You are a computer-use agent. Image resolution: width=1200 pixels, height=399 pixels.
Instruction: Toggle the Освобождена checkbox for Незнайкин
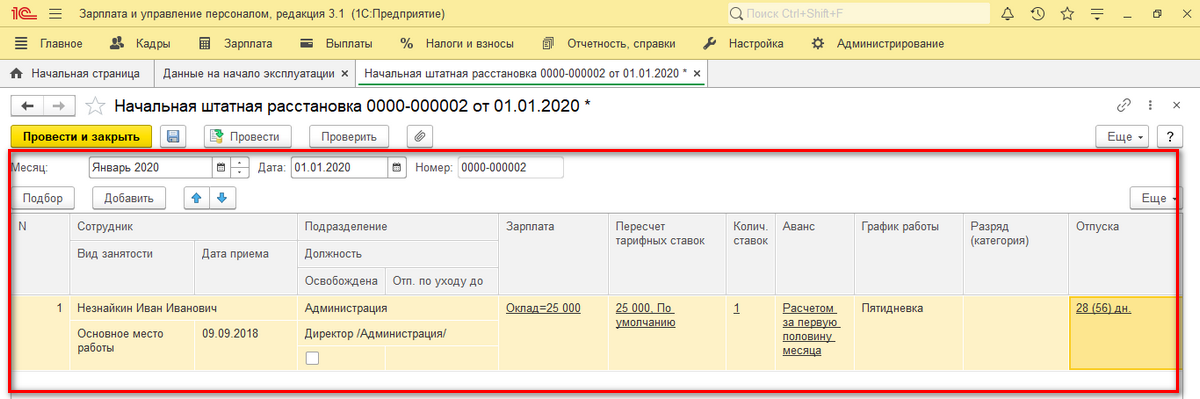pos(312,358)
